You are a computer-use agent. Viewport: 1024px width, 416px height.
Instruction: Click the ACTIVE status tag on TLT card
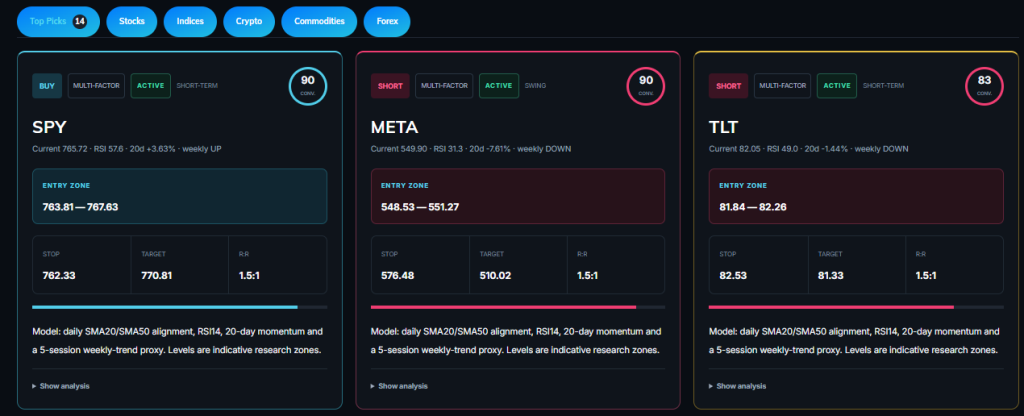837,86
